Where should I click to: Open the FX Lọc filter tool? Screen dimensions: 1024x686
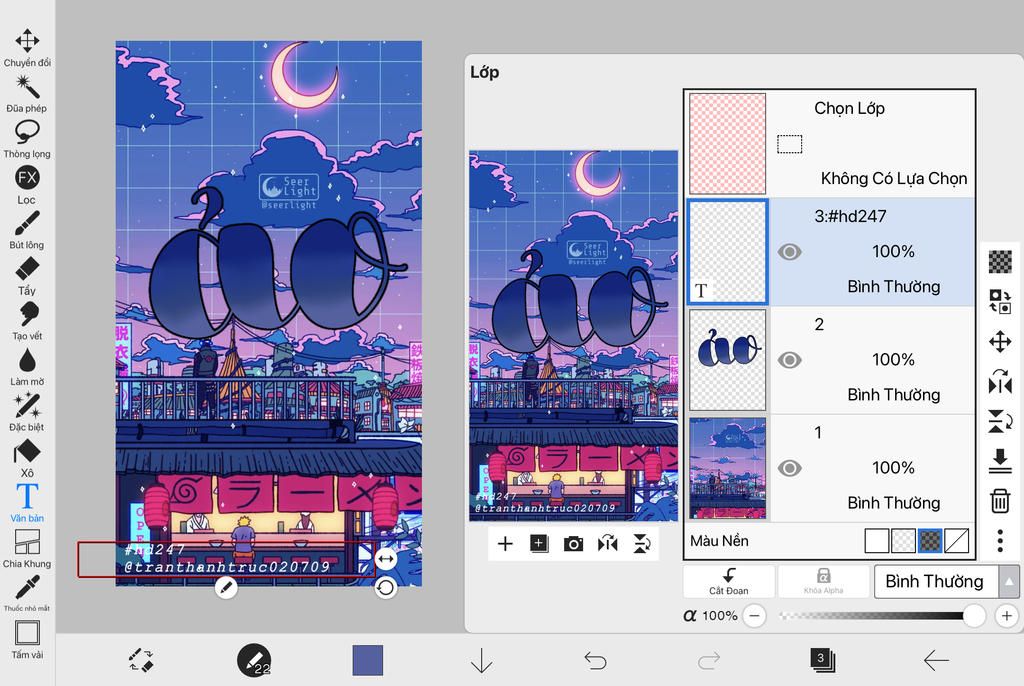pyautogui.click(x=27, y=185)
